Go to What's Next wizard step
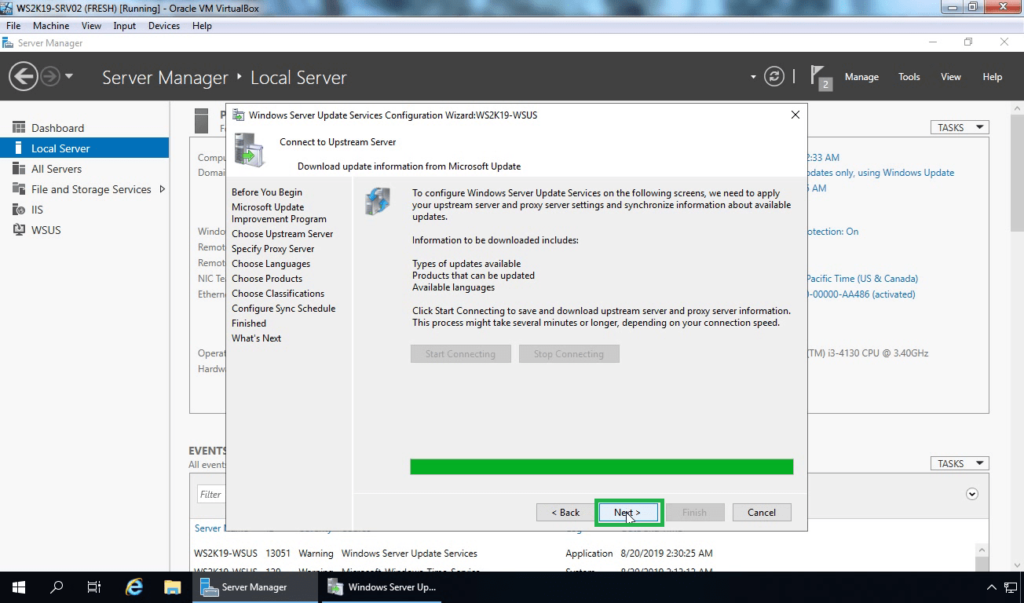 [x=256, y=338]
